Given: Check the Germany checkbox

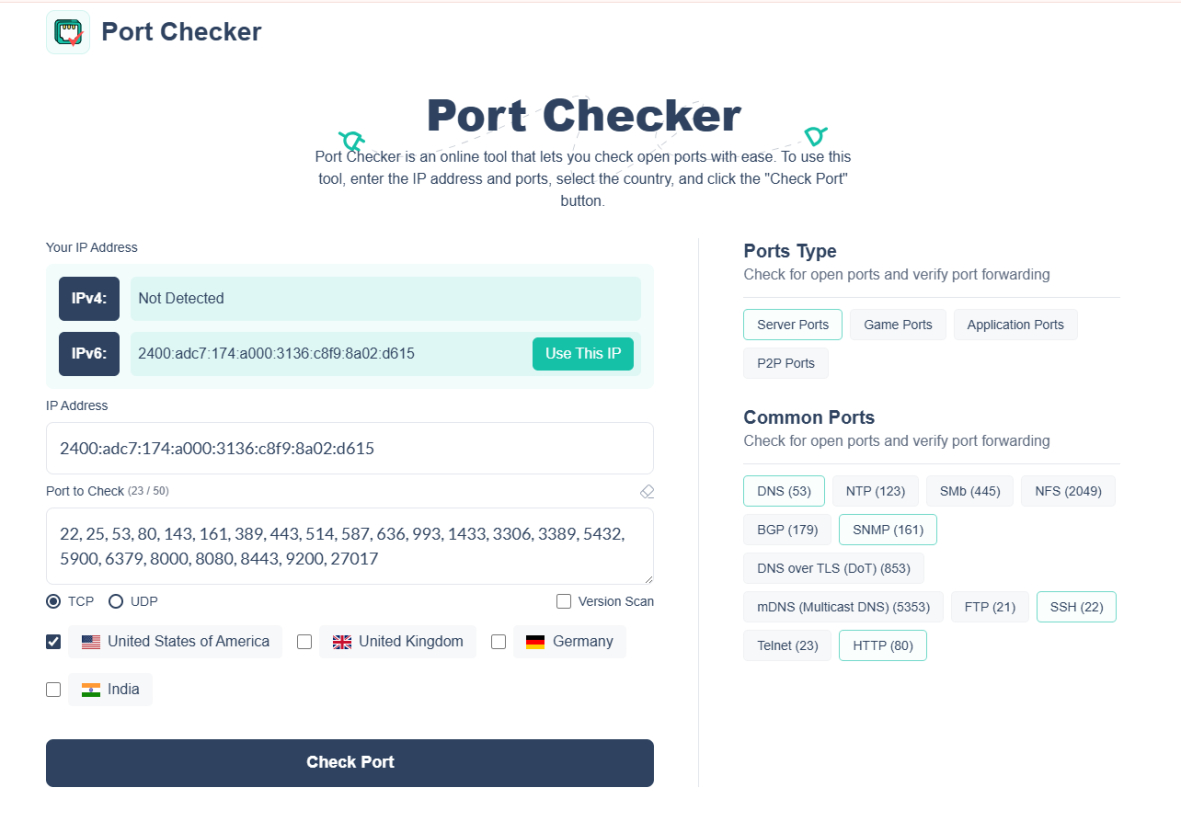Looking at the screenshot, I should click(499, 642).
